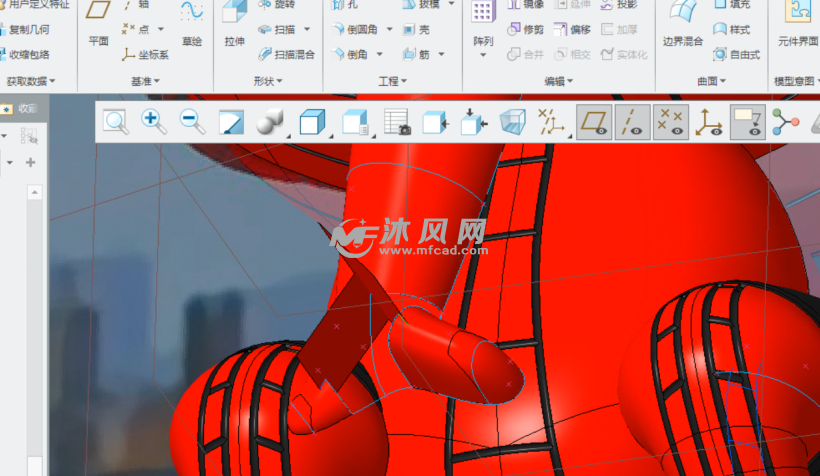Select the 边界混合 boundary blend tool
Screen dimensions: 820x476
pos(683,24)
